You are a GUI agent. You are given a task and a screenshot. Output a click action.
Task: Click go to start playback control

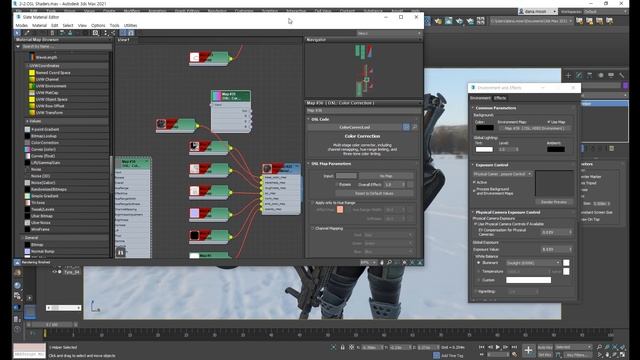point(482,347)
